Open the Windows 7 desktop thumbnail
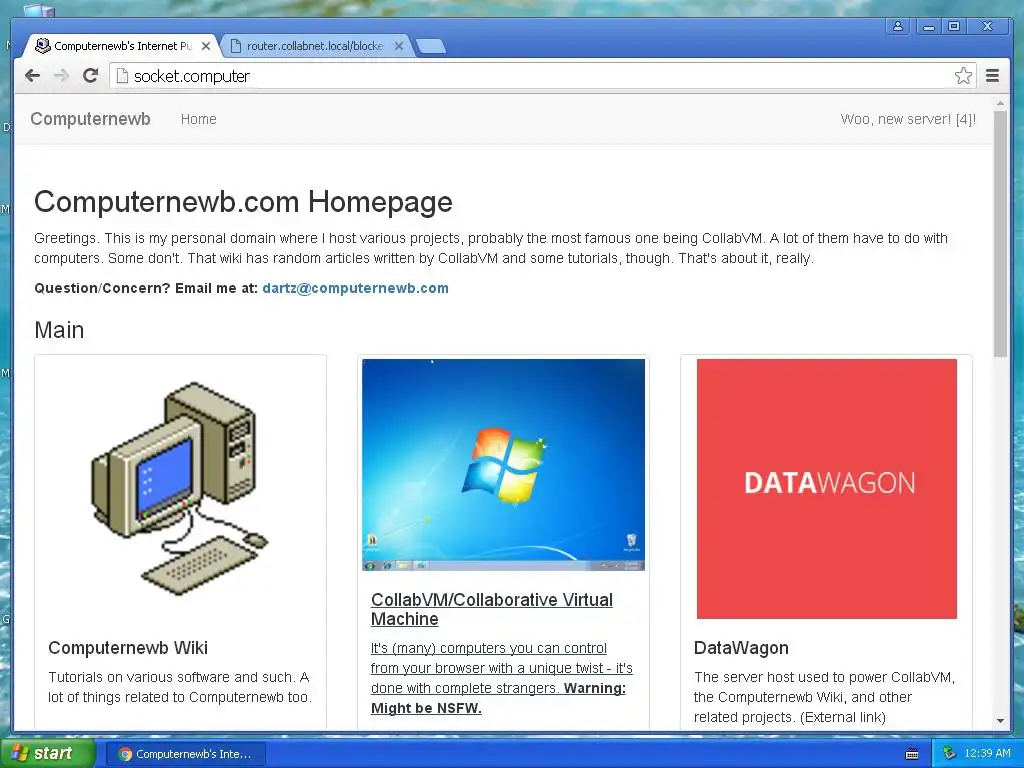This screenshot has width=1024, height=768. (504, 464)
